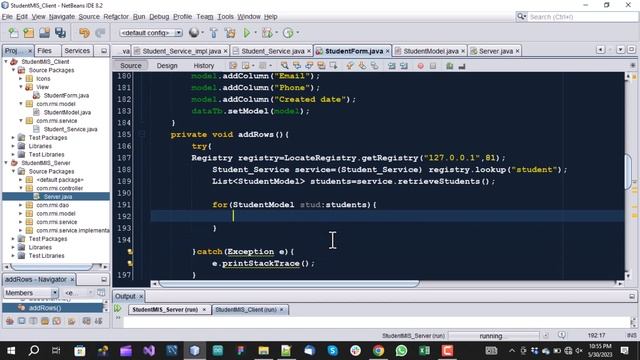The width and height of the screenshot is (640, 360).
Task: Click the Save All toolbar icon
Action: click(60, 33)
